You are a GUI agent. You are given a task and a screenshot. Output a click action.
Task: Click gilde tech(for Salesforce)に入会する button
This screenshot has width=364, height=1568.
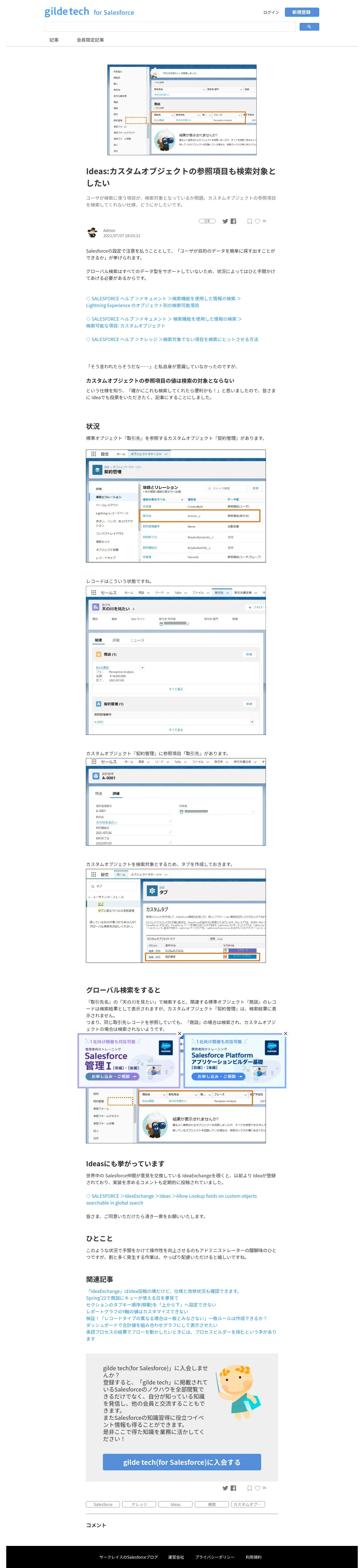tap(182, 1462)
